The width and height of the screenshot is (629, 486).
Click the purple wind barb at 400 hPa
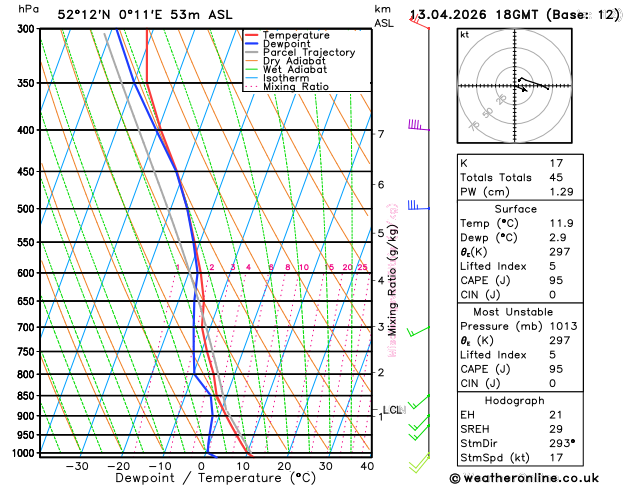coord(419,125)
